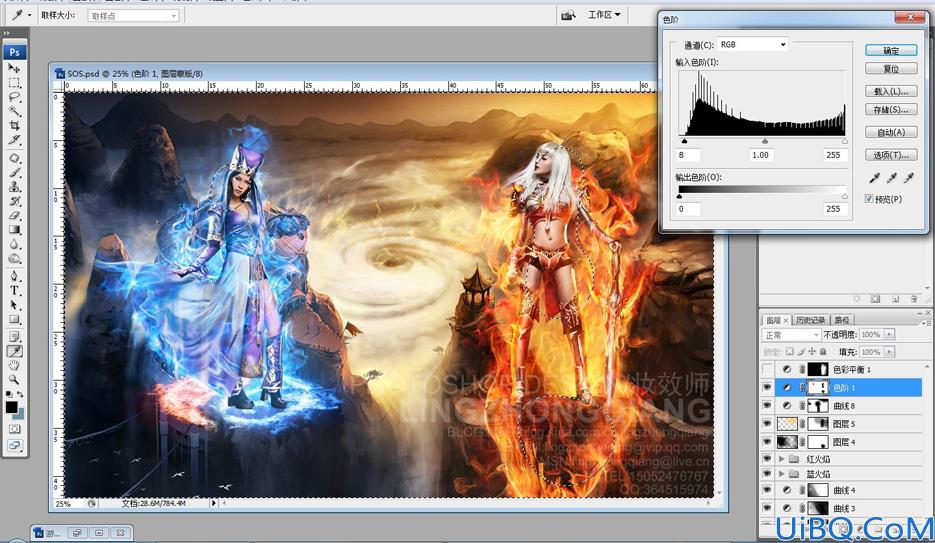Expand the 红火焰 layer group

781,459
